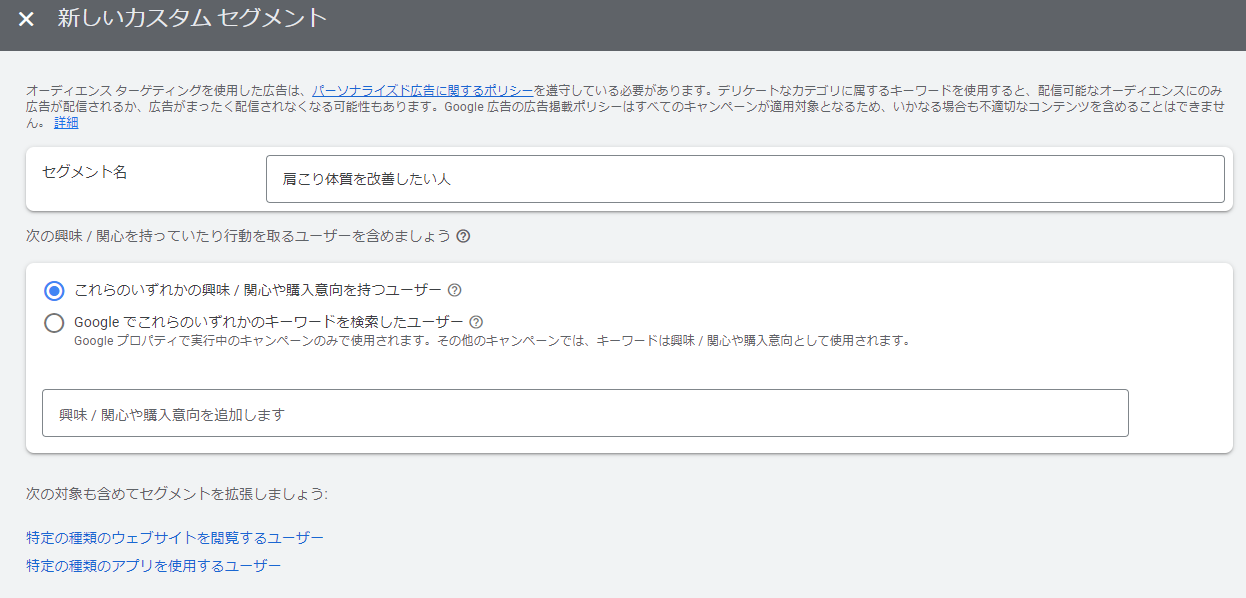Close the new custom segment dialog
This screenshot has height=598, width=1246.
coord(26,19)
